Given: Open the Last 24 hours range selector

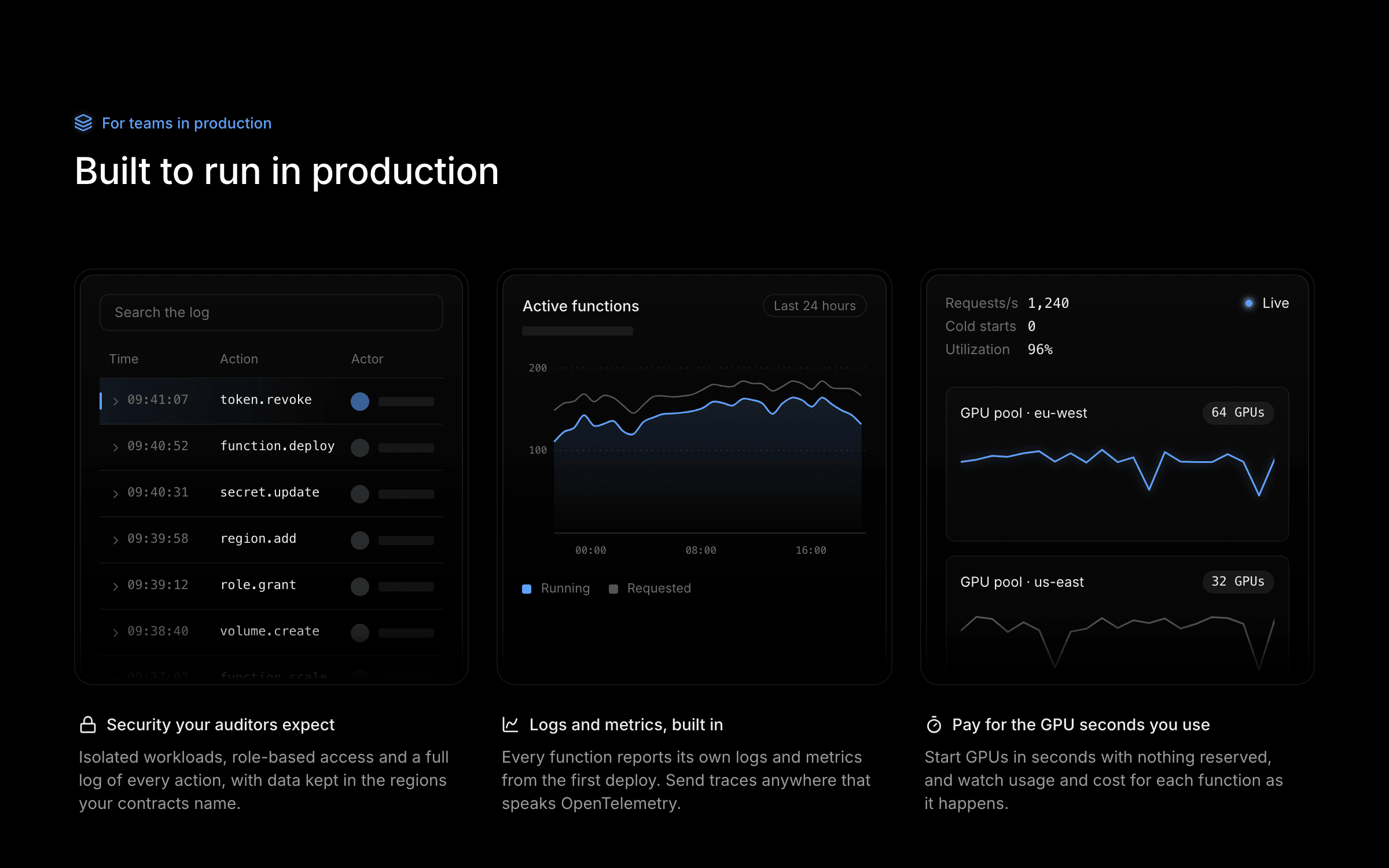Looking at the screenshot, I should click(x=814, y=306).
